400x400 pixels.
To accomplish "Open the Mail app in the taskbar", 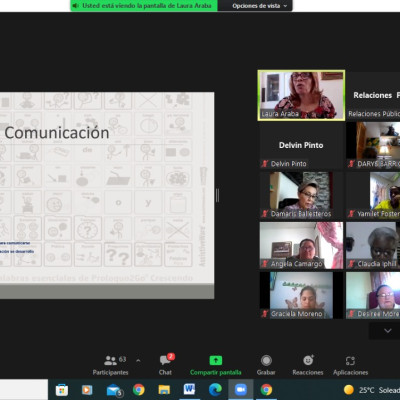I will click(x=114, y=390).
